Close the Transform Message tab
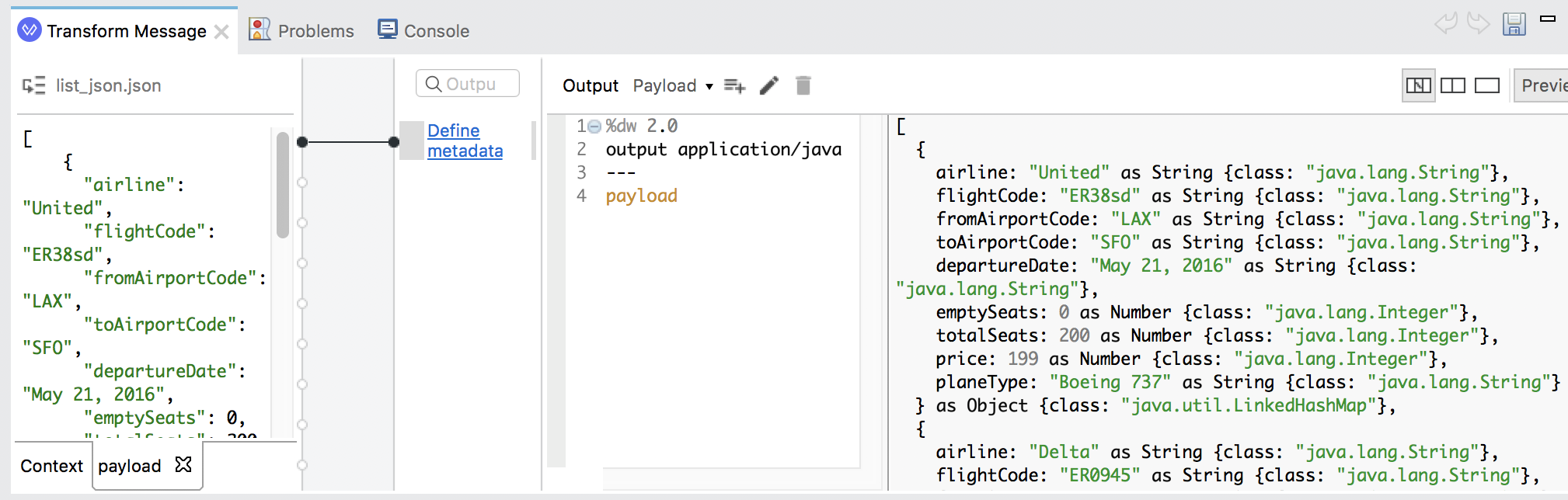The image size is (1568, 500). point(221,32)
